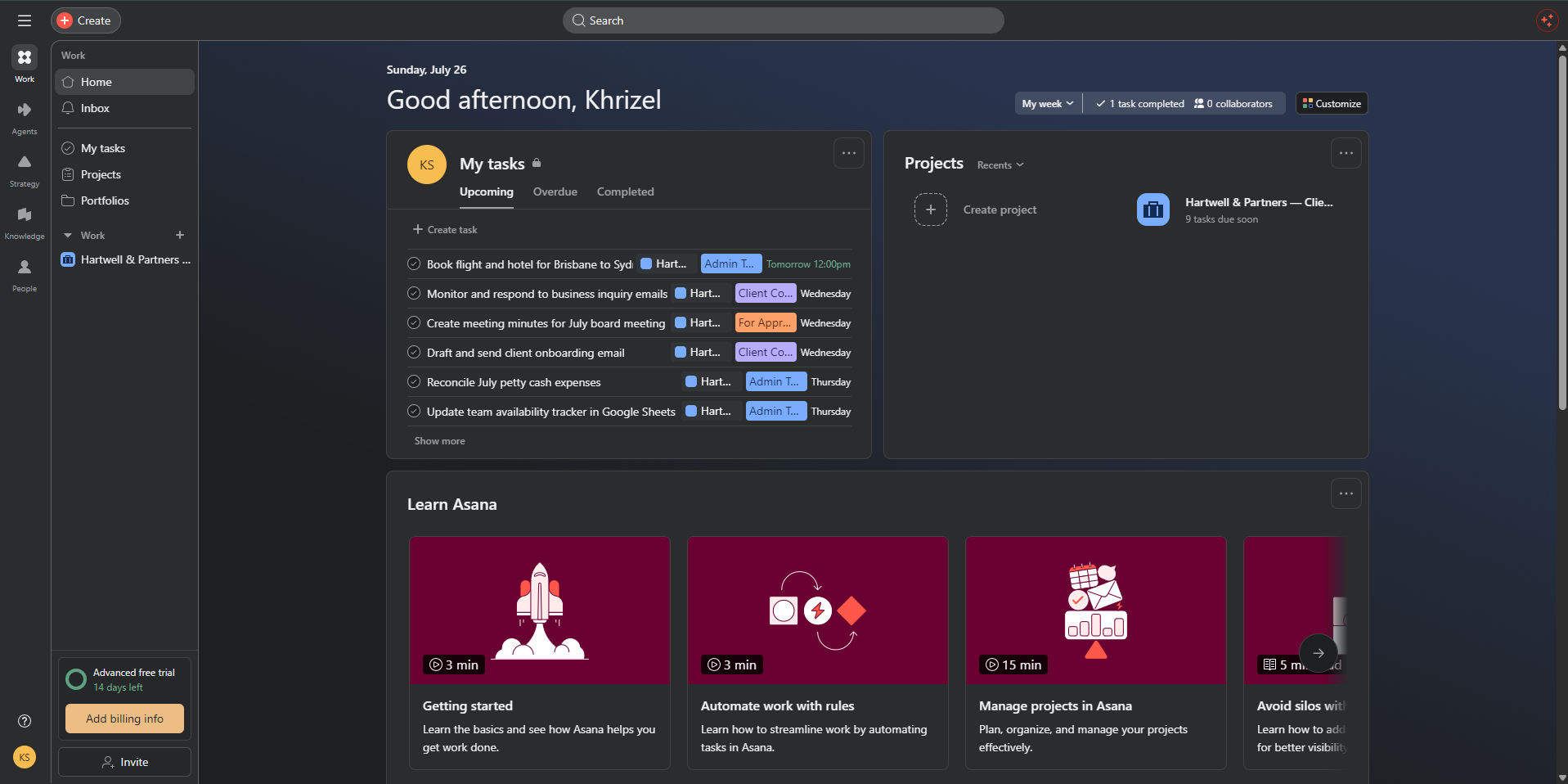Click Show more under tasks
The width and height of the screenshot is (1568, 784).
coord(439,441)
